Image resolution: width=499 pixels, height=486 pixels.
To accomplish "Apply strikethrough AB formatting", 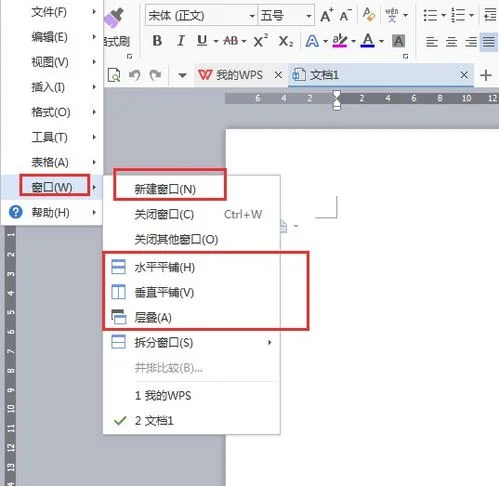I will tap(231, 41).
